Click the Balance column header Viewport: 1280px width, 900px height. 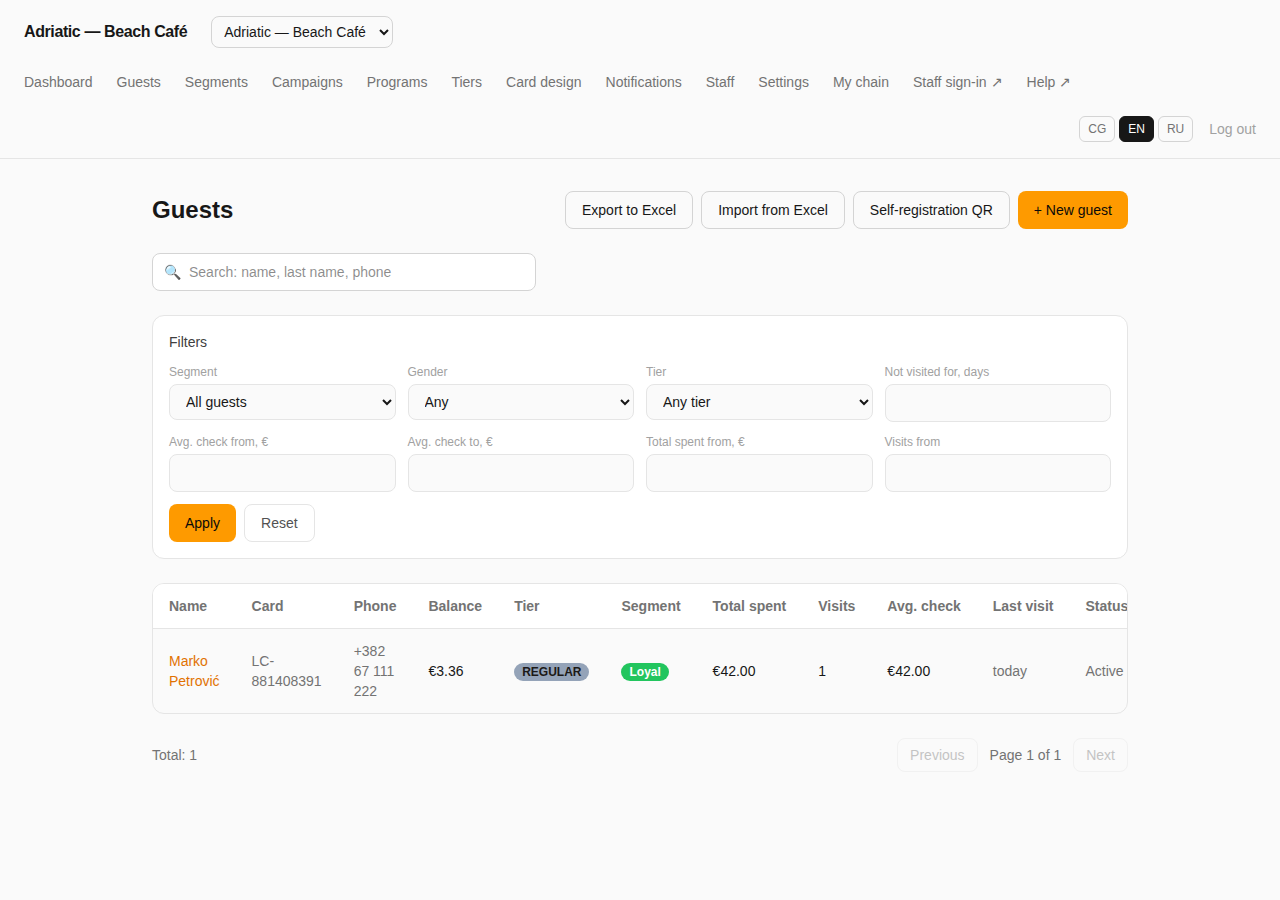tap(455, 606)
